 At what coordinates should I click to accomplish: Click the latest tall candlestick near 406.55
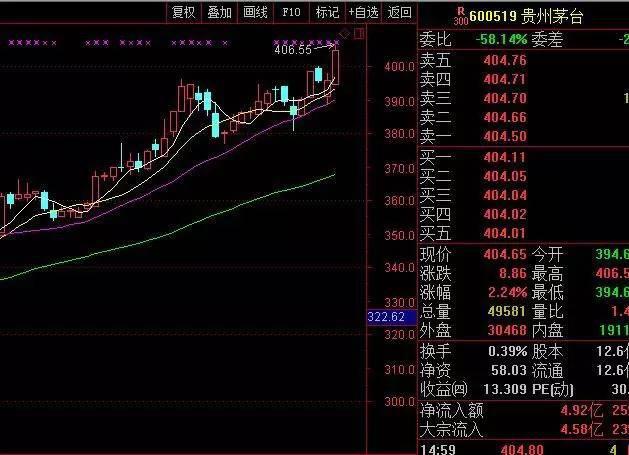[x=335, y=67]
